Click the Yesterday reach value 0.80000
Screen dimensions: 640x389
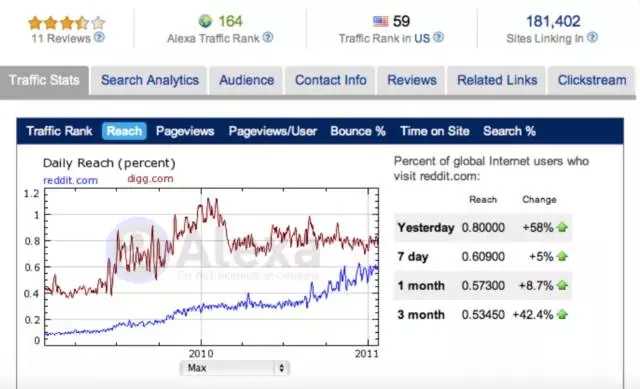pos(483,227)
